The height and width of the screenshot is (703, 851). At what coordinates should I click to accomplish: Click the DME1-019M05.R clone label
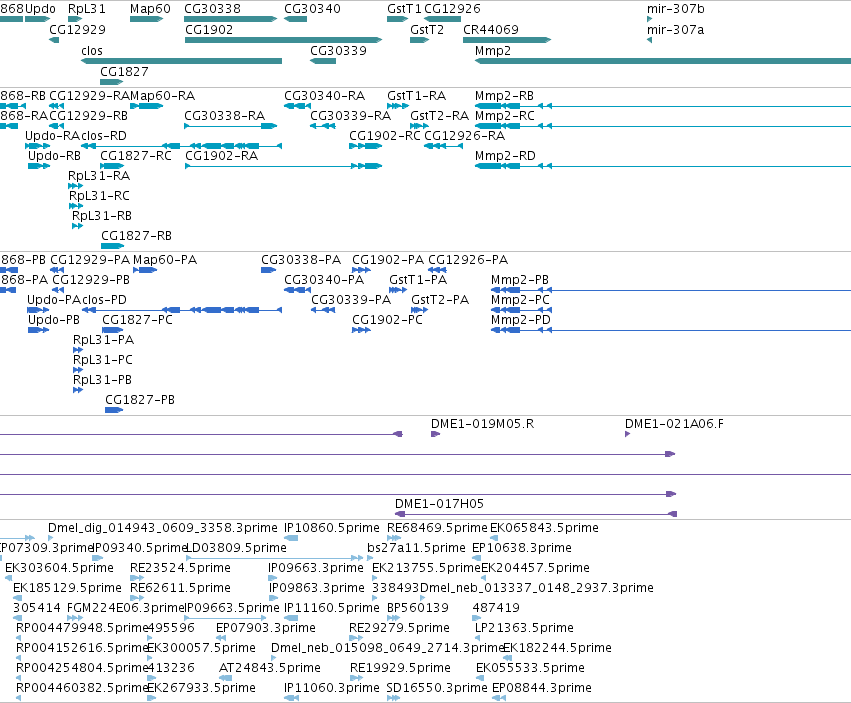[x=482, y=424]
